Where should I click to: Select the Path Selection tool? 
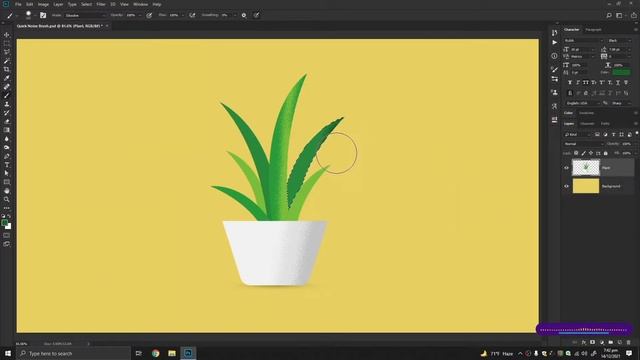(7, 173)
